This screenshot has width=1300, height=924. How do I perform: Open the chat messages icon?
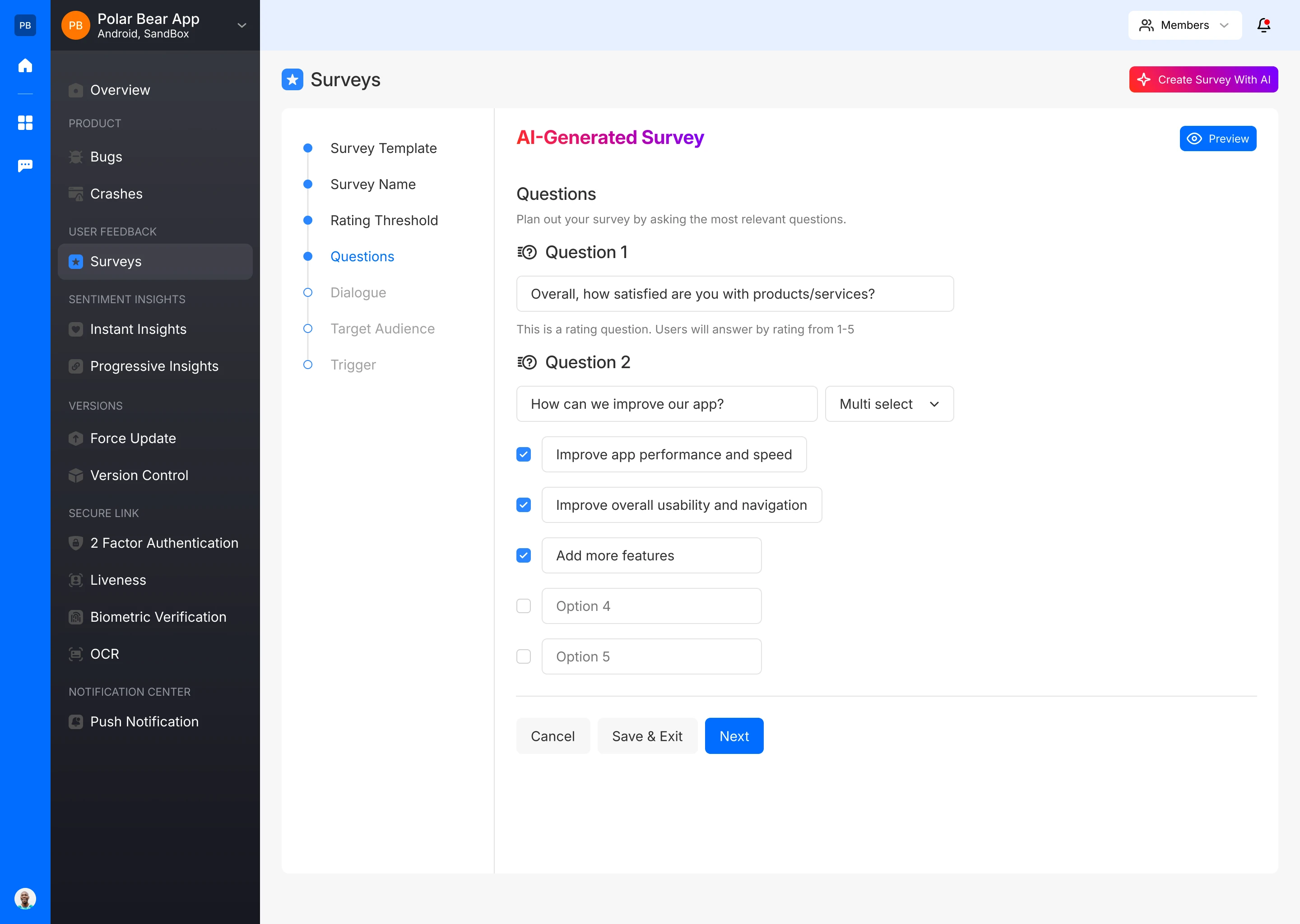click(25, 166)
